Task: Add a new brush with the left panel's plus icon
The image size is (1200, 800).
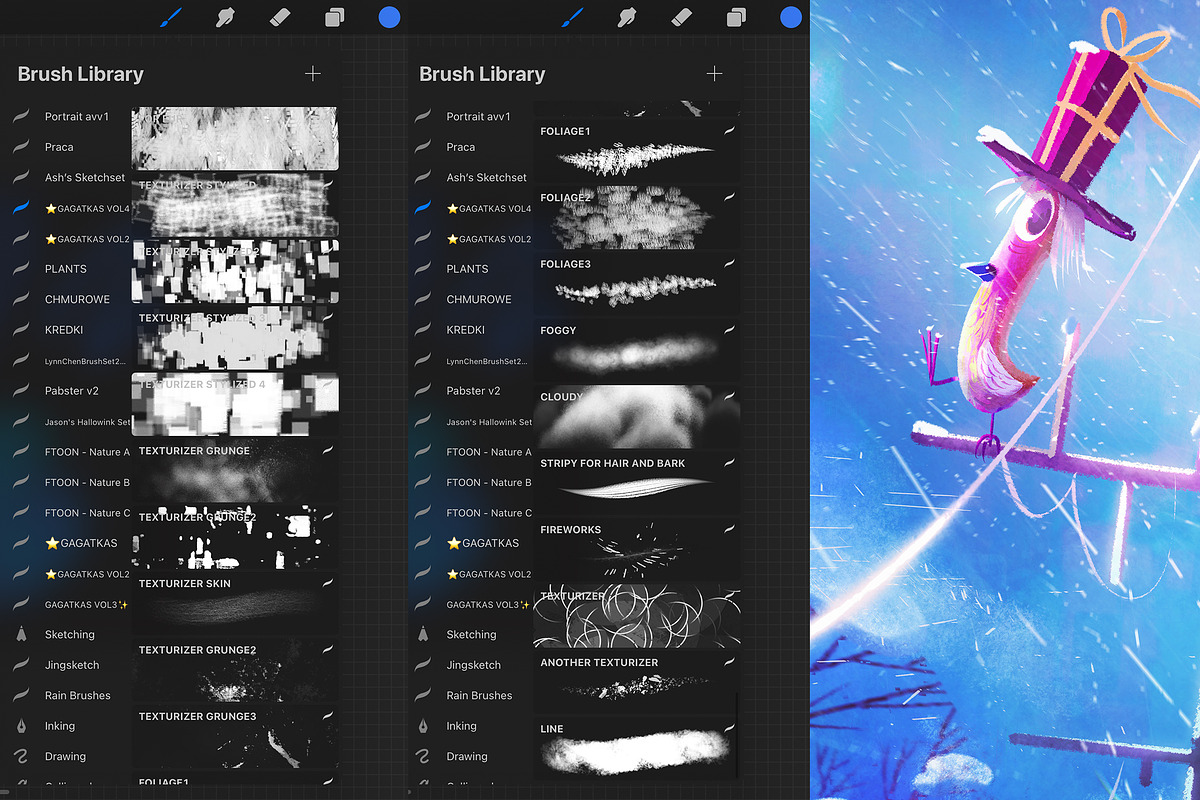Action: tap(313, 73)
